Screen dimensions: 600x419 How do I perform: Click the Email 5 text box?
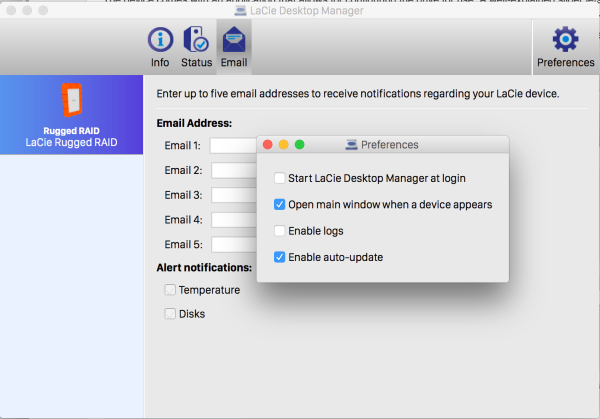tap(234, 245)
